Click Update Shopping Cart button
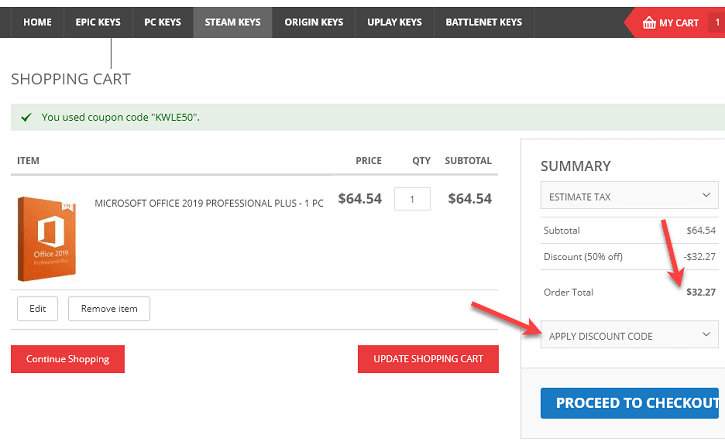Screen dimensions: 725x445 [428, 359]
